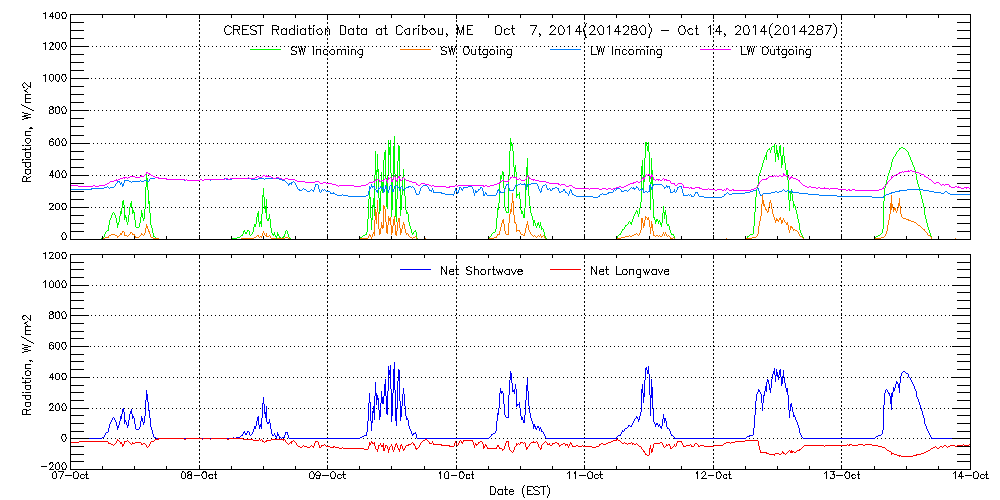Click the blue line swatch beside Net Shortwave
This screenshot has height=500, width=1000.
(x=417, y=271)
